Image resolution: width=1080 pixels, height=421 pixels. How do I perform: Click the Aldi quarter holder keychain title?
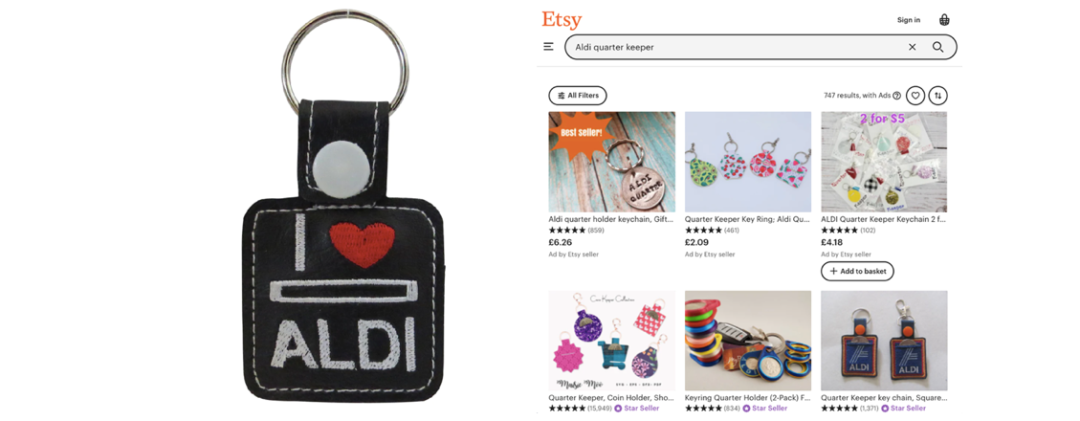pos(611,219)
